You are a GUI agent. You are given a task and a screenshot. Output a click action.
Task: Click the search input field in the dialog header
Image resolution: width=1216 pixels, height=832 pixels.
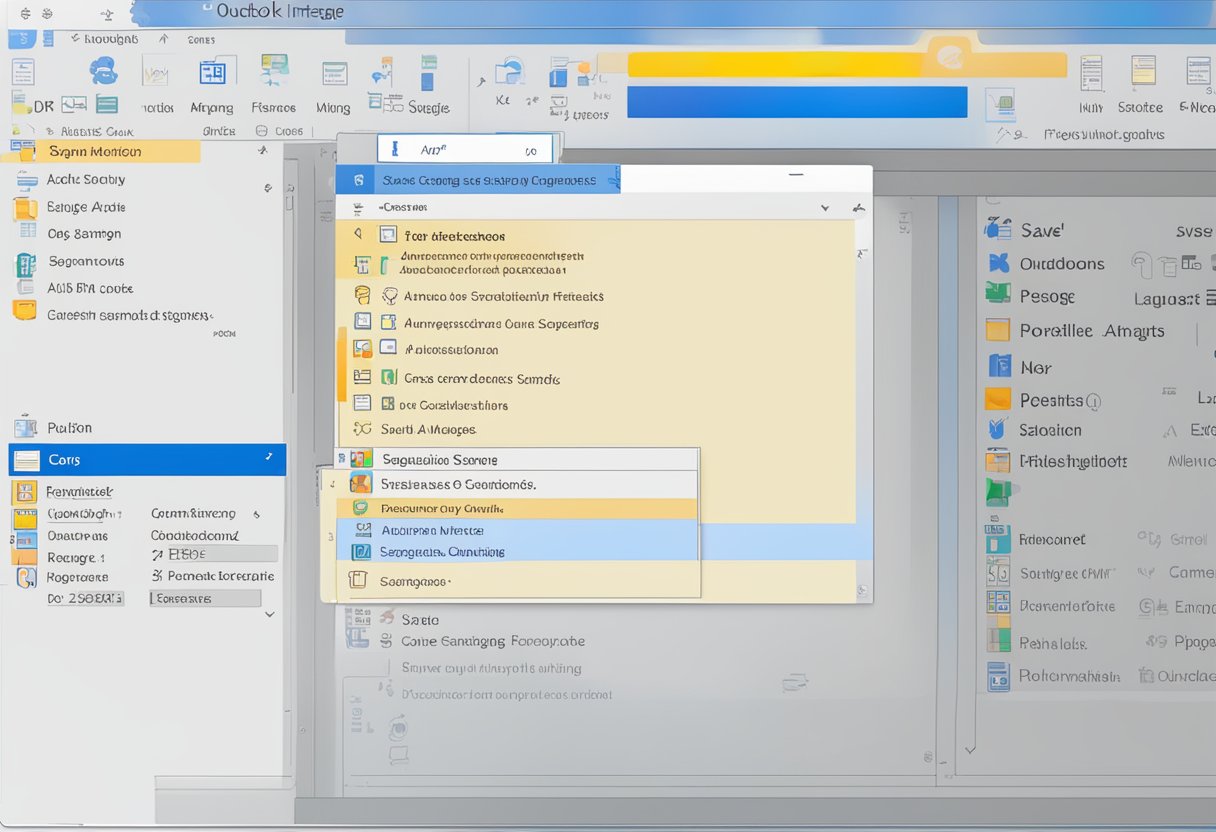click(x=465, y=147)
